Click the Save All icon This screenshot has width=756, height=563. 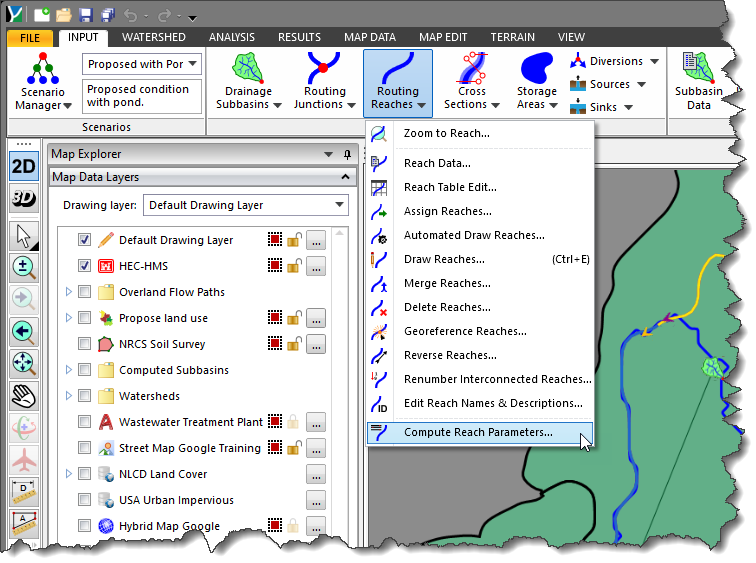108,15
